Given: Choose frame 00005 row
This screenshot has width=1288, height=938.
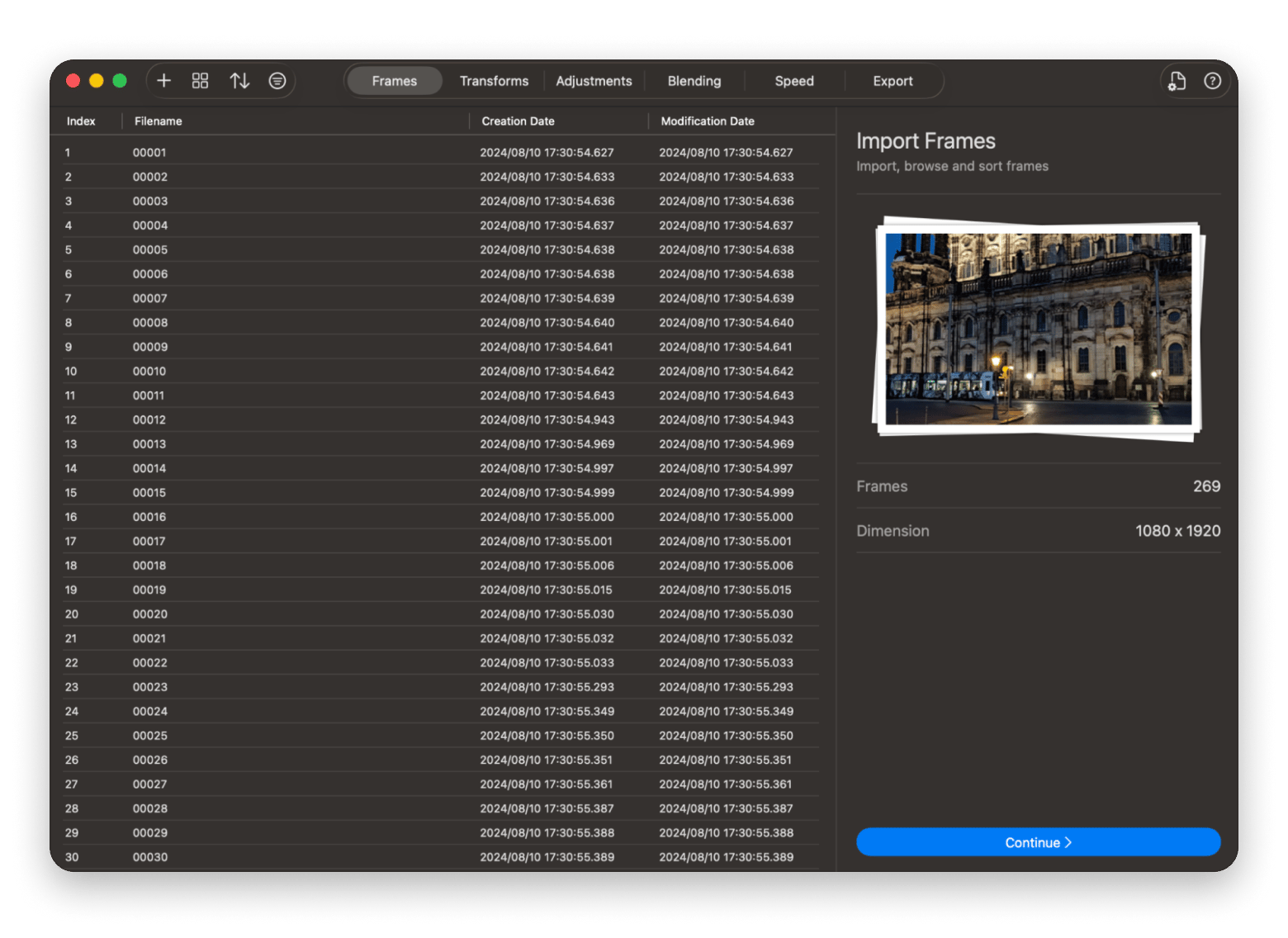Looking at the screenshot, I should coord(442,250).
